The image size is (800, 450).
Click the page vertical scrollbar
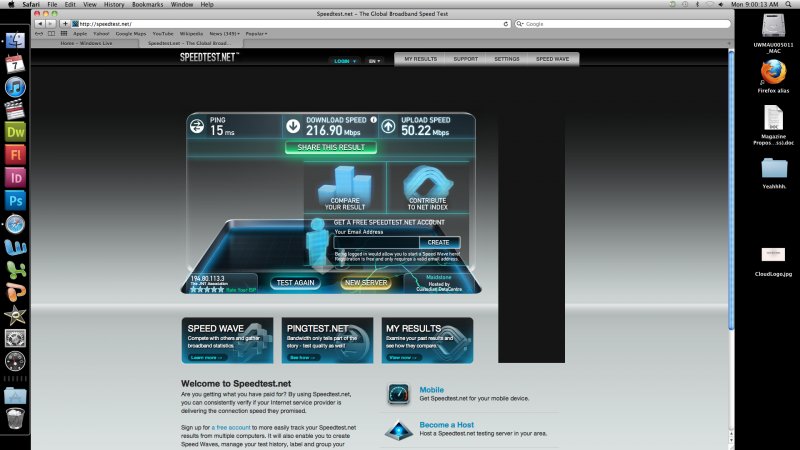pos(731,189)
